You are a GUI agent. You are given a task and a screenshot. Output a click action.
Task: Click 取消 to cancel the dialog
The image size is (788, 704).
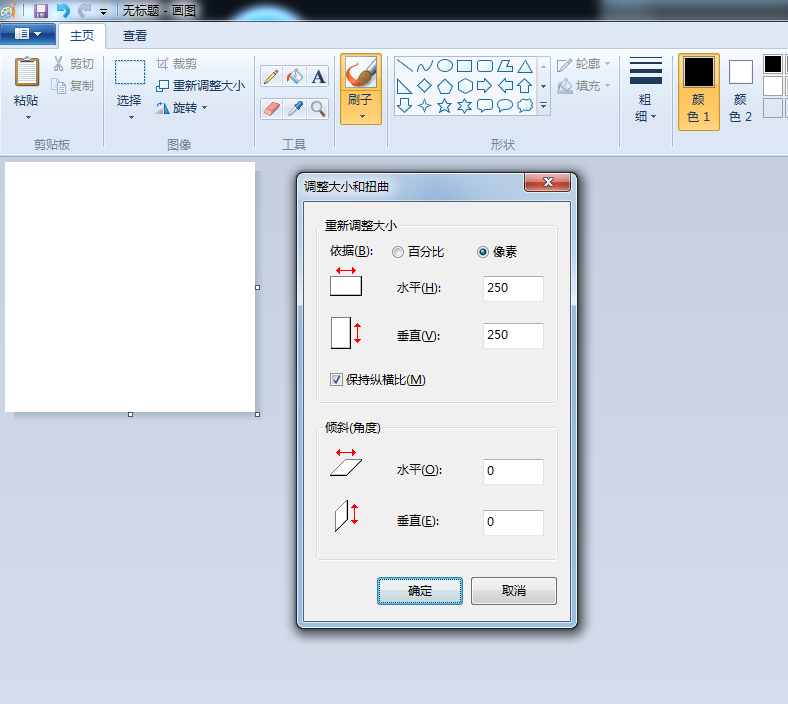click(x=514, y=590)
